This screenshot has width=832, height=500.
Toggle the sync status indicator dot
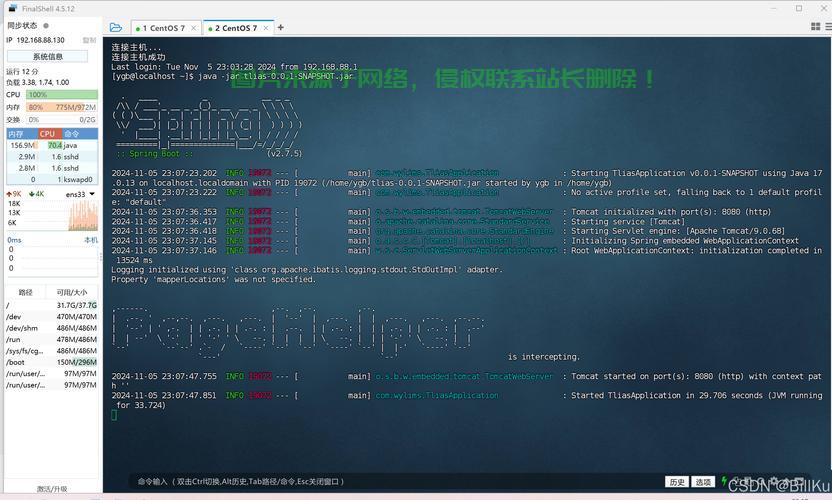click(46, 25)
